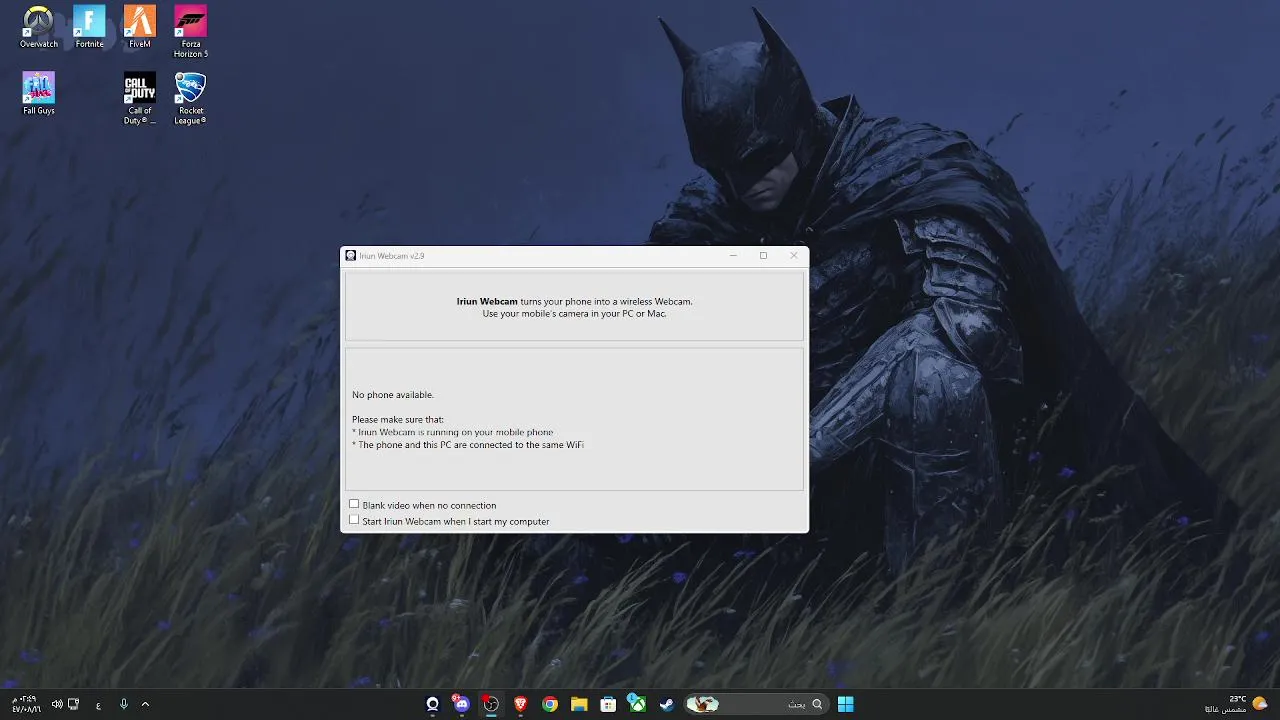Minimize the Iriun Webcam window
Screen dimensions: 1280x720
coord(733,256)
